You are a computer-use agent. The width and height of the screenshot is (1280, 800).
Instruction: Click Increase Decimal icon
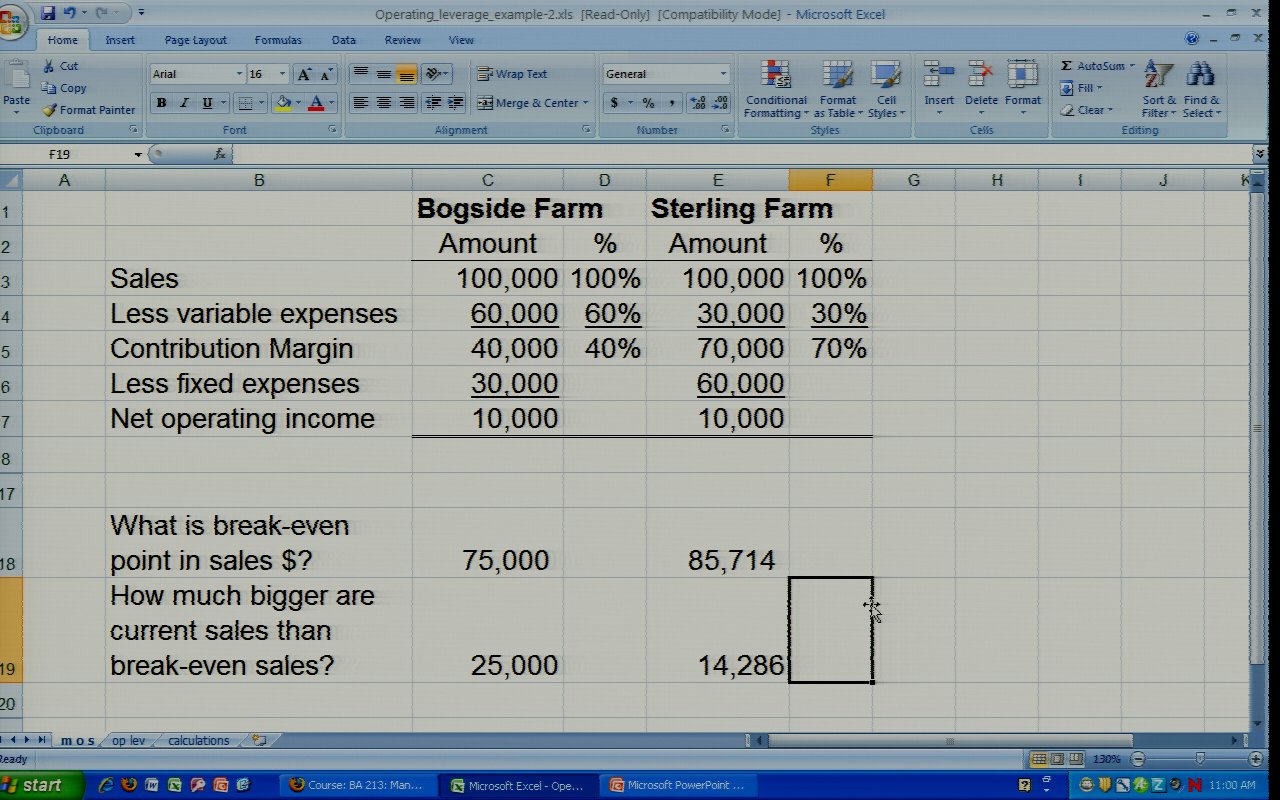click(x=697, y=103)
